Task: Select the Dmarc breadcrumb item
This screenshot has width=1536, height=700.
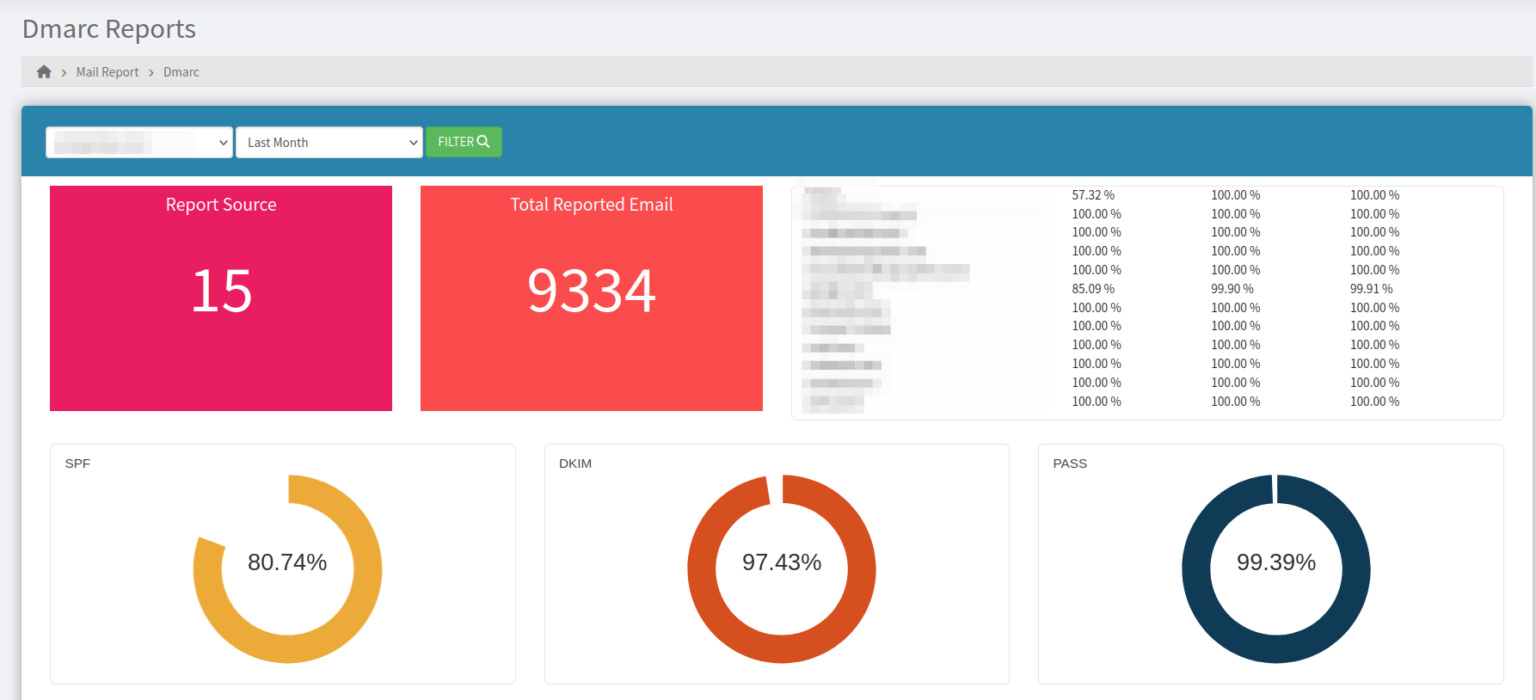Action: pos(181,71)
